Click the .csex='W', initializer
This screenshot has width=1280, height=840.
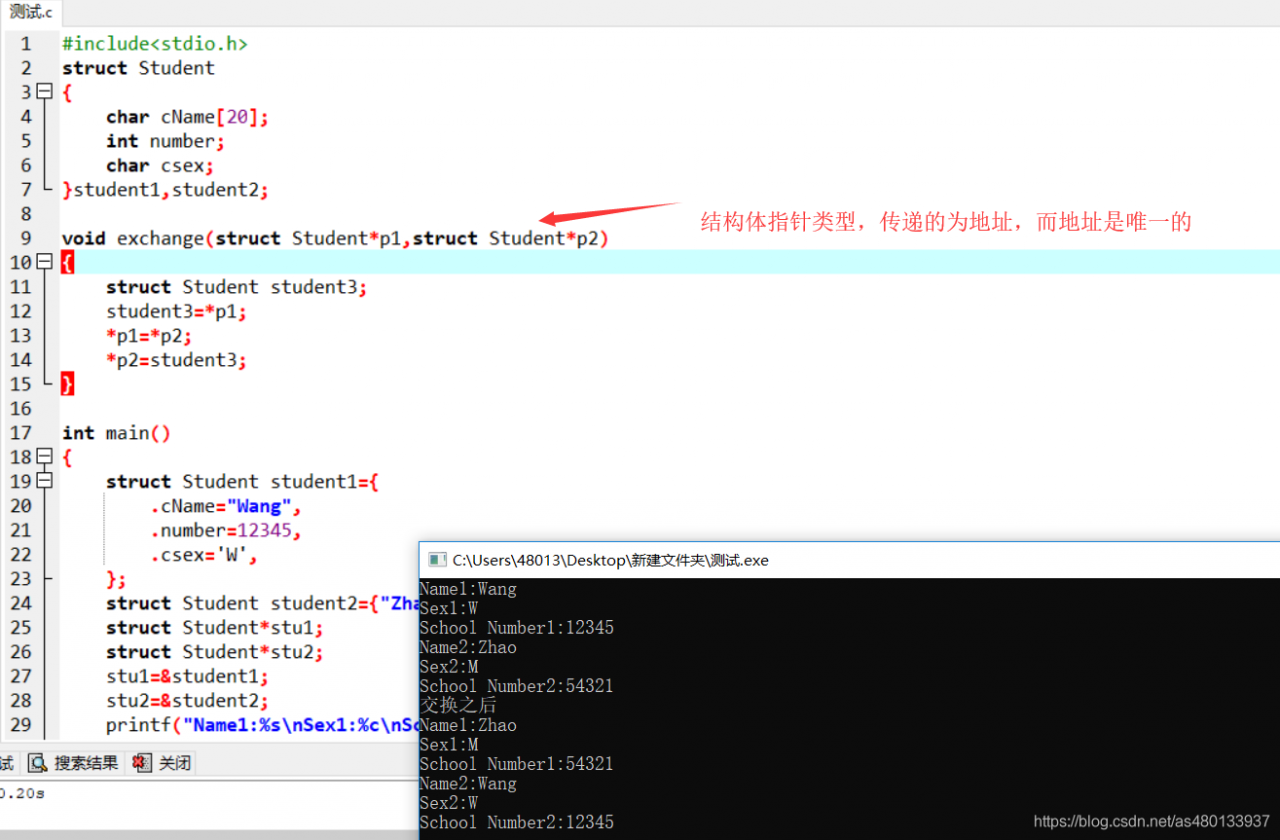tap(204, 554)
